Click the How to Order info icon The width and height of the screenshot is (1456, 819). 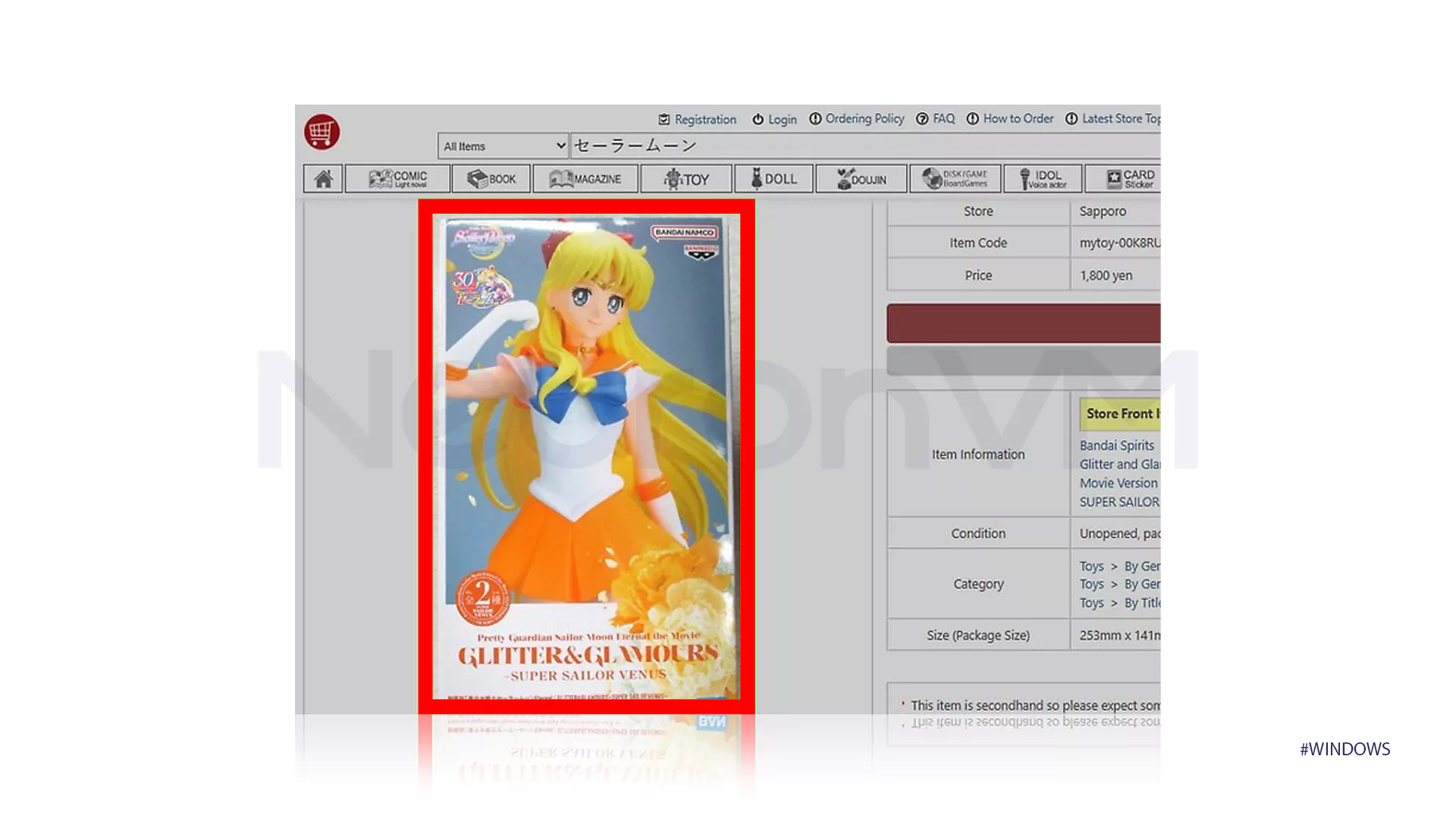(x=972, y=118)
